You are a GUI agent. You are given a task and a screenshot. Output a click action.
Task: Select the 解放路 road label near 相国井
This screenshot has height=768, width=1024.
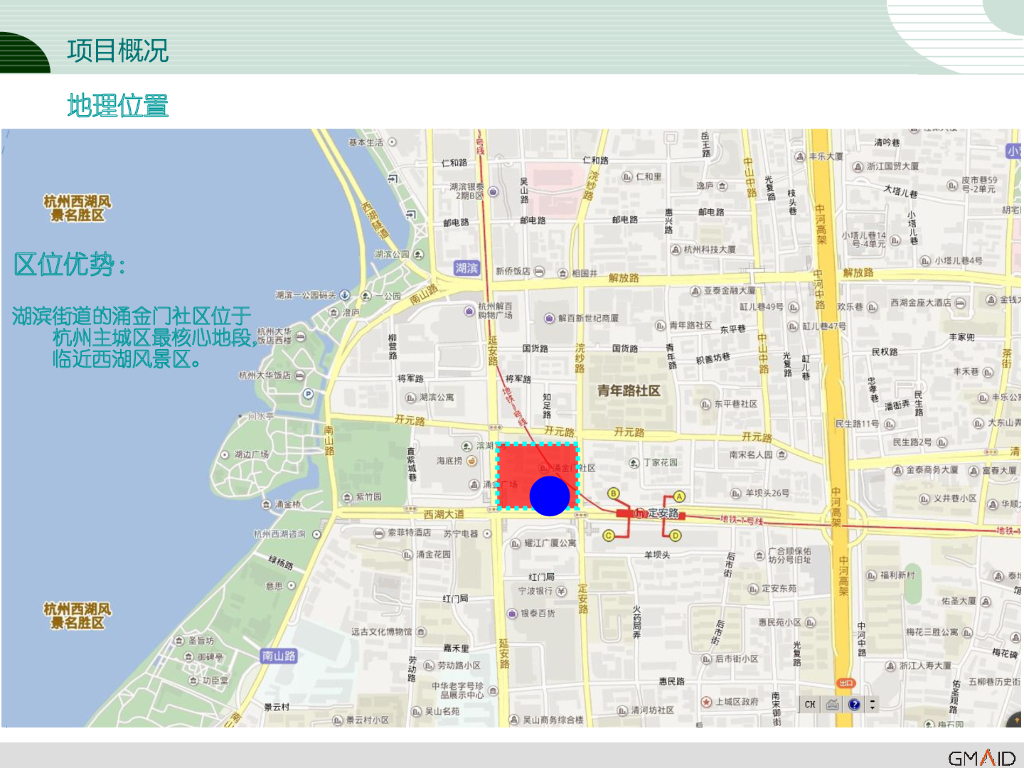(624, 278)
